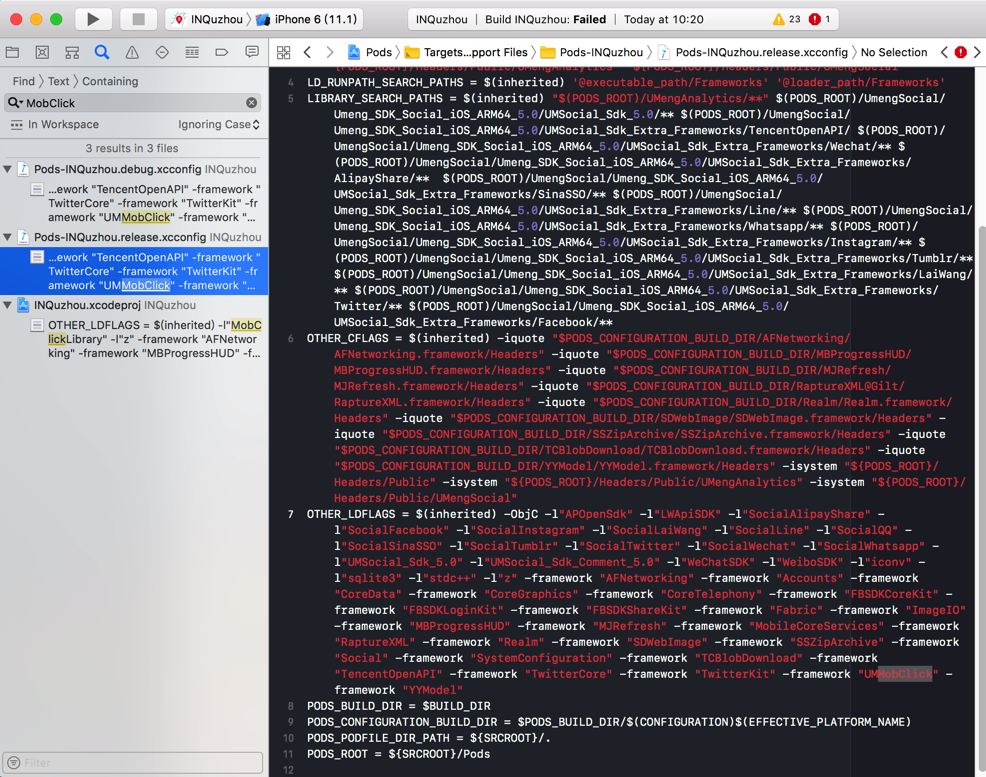Click line number 7 in the gutter
Image resolution: width=986 pixels, height=777 pixels.
[x=291, y=514]
